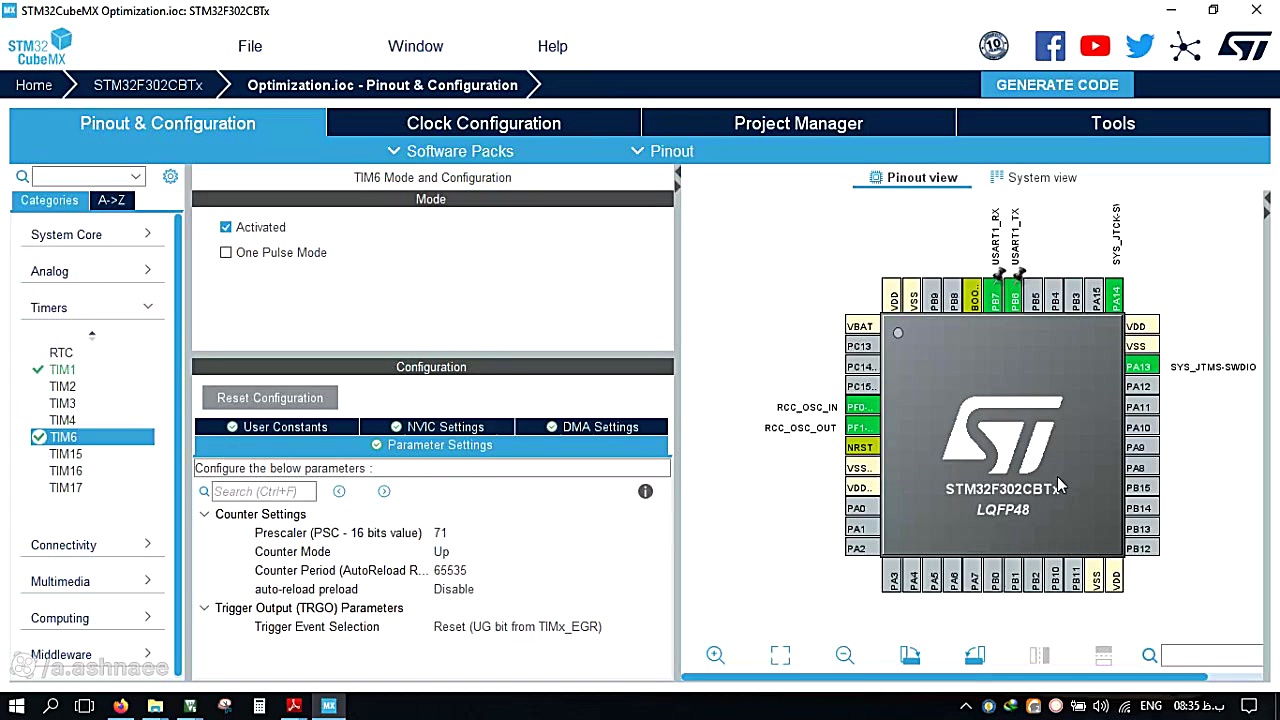Open the ST Facebook page icon
Screen dimensions: 1280x720
pyautogui.click(x=1050, y=46)
